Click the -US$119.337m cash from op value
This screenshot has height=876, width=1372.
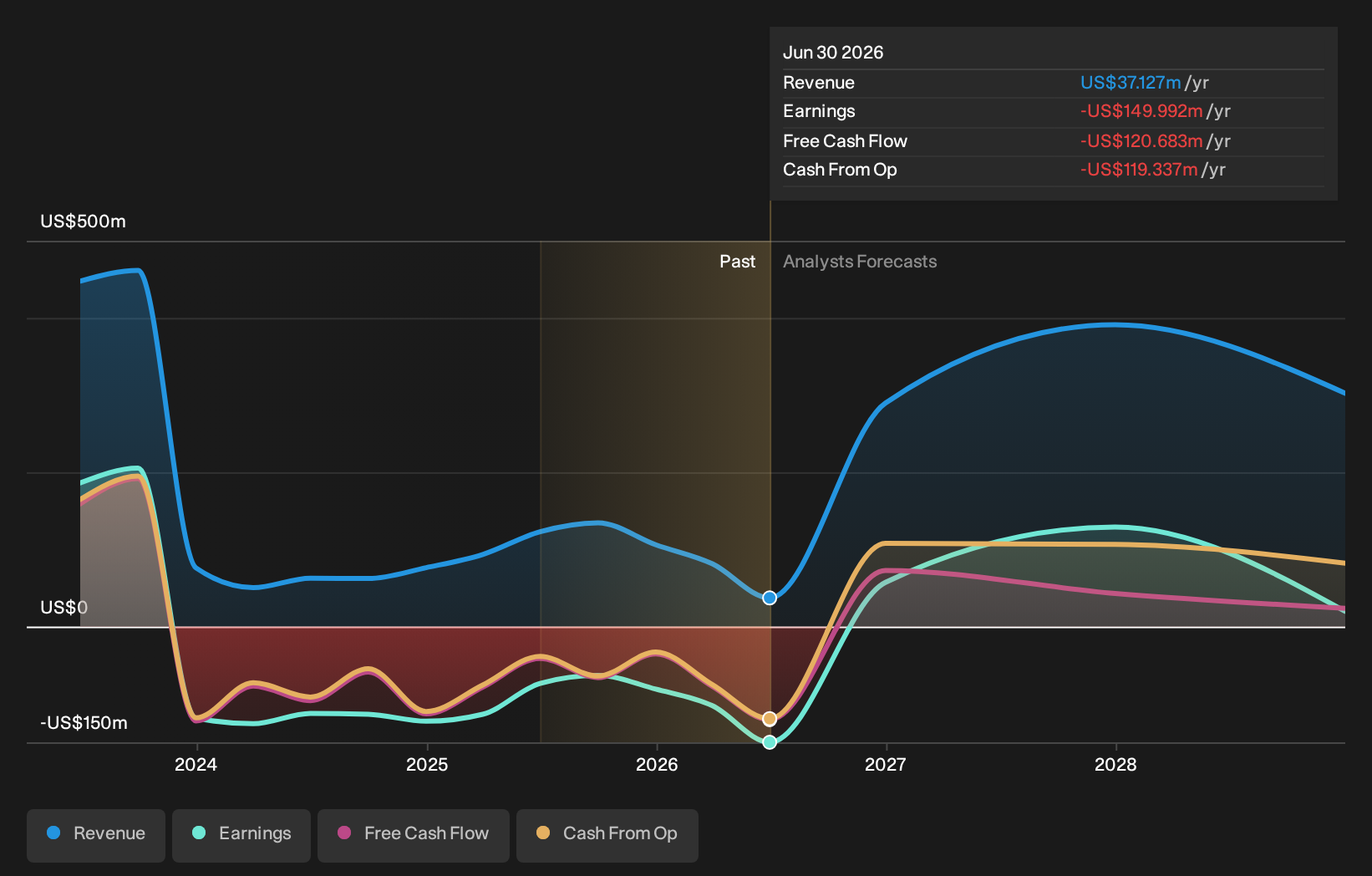(1139, 170)
